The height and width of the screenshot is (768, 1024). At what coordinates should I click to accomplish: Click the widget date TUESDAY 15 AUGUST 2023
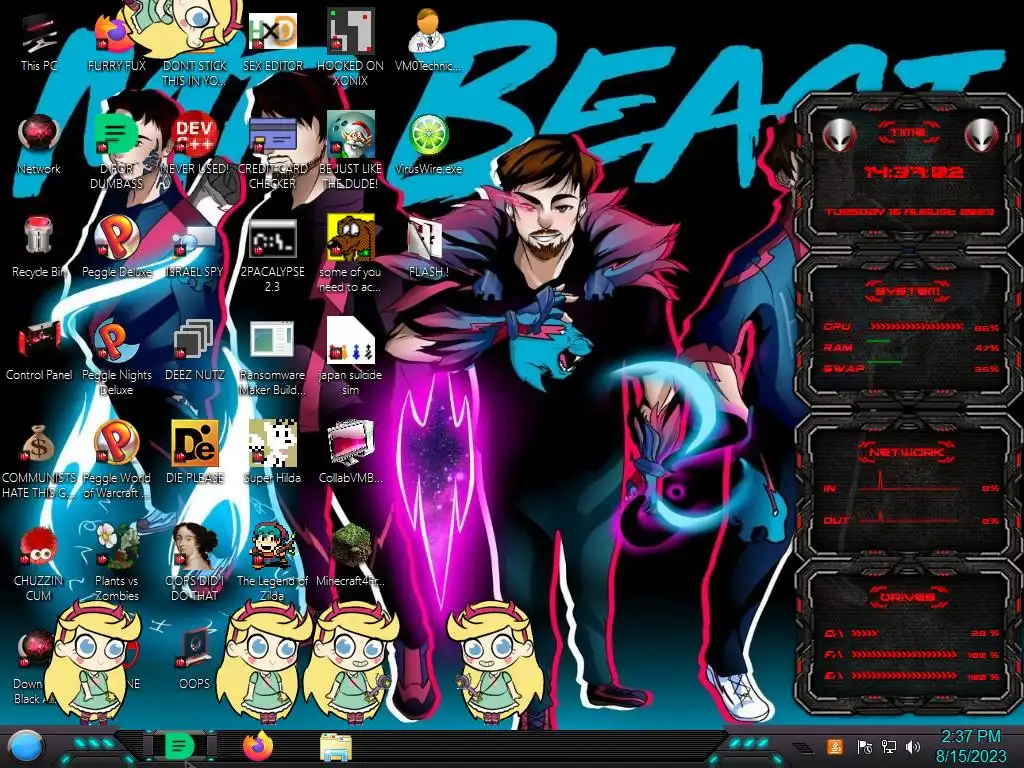pos(909,212)
